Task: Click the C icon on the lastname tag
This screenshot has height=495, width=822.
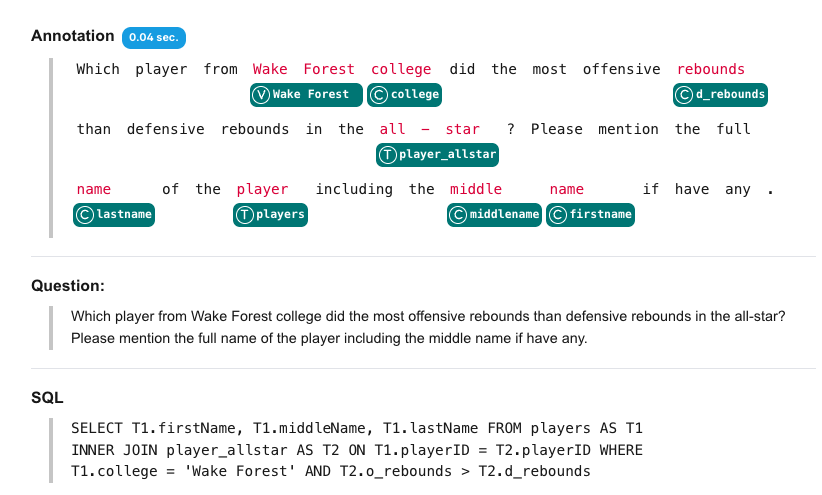Action: click(x=86, y=215)
